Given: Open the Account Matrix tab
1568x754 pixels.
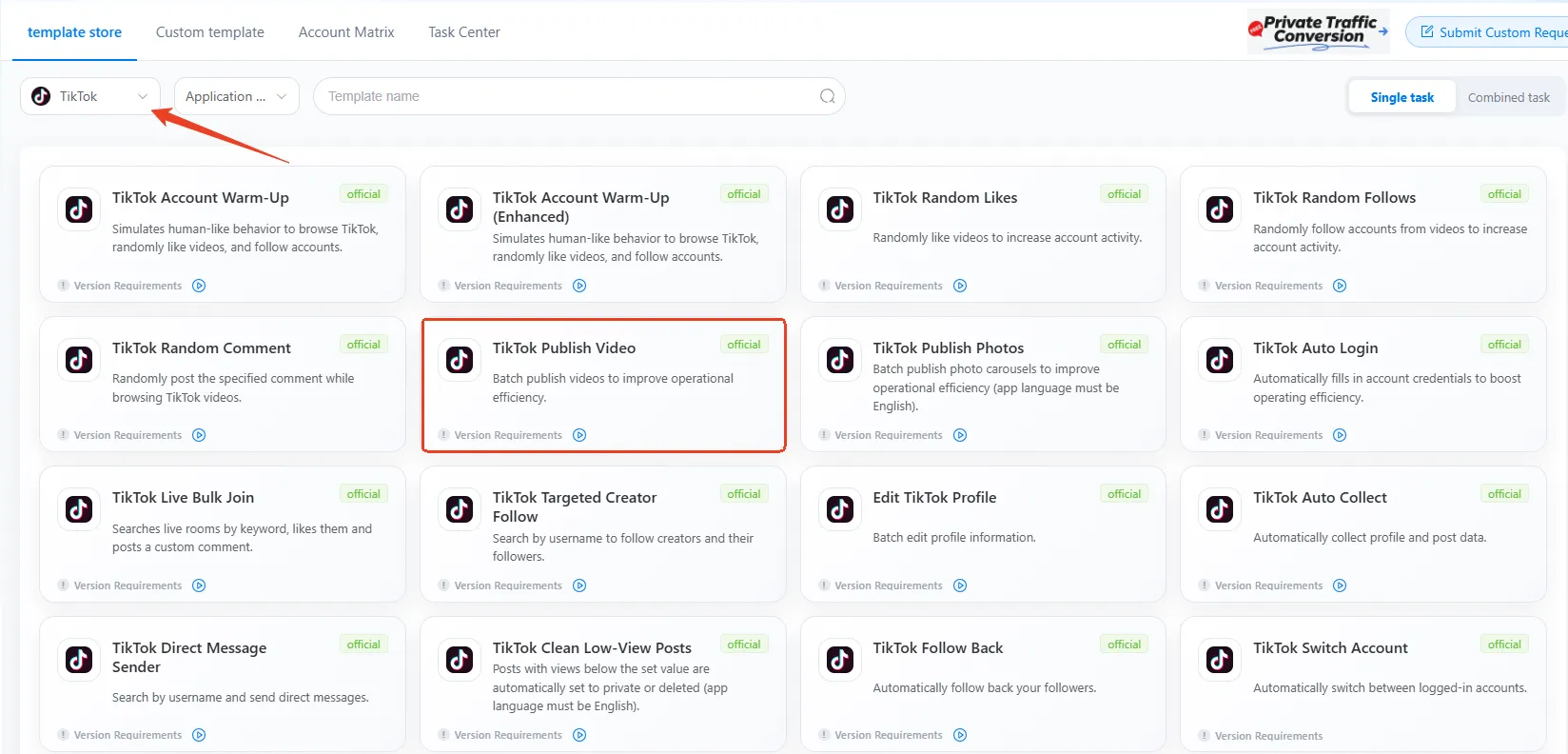Looking at the screenshot, I should (346, 32).
